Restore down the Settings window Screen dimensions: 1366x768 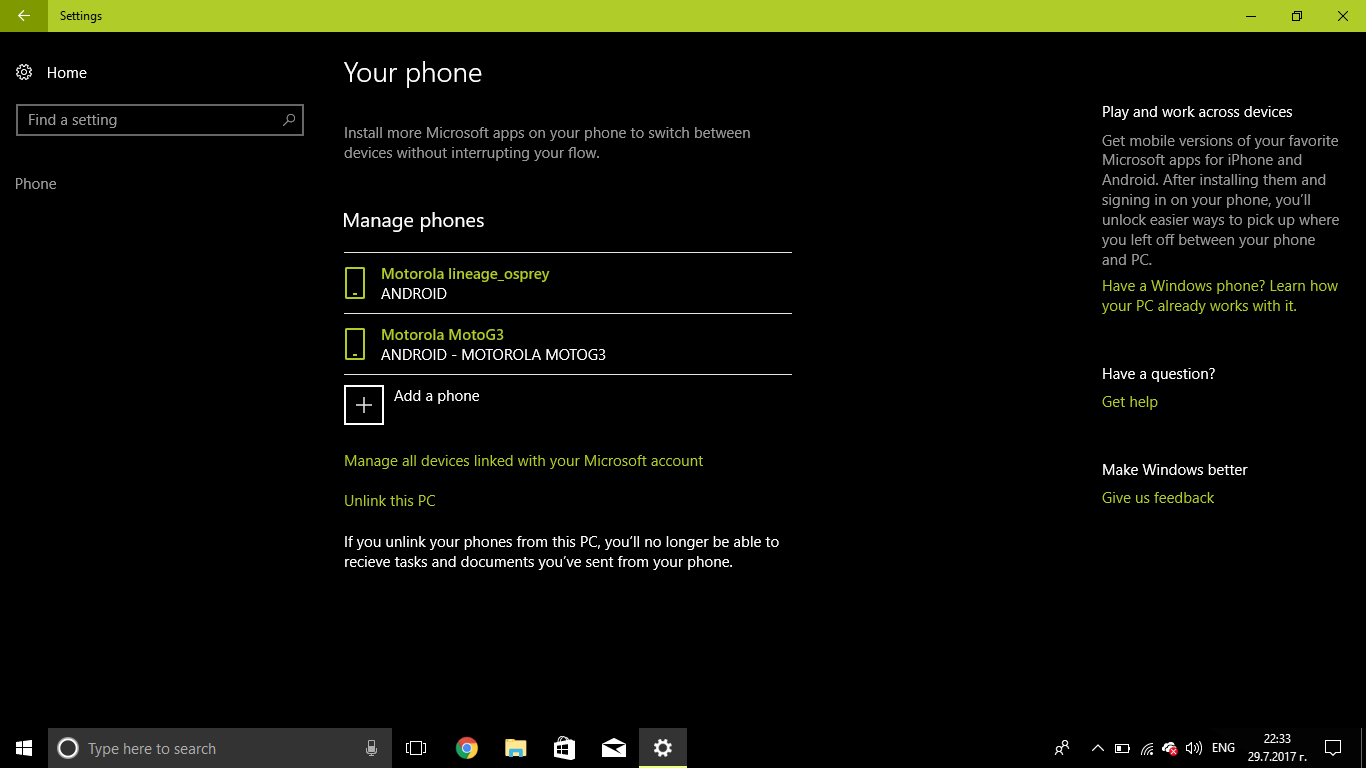point(1297,16)
